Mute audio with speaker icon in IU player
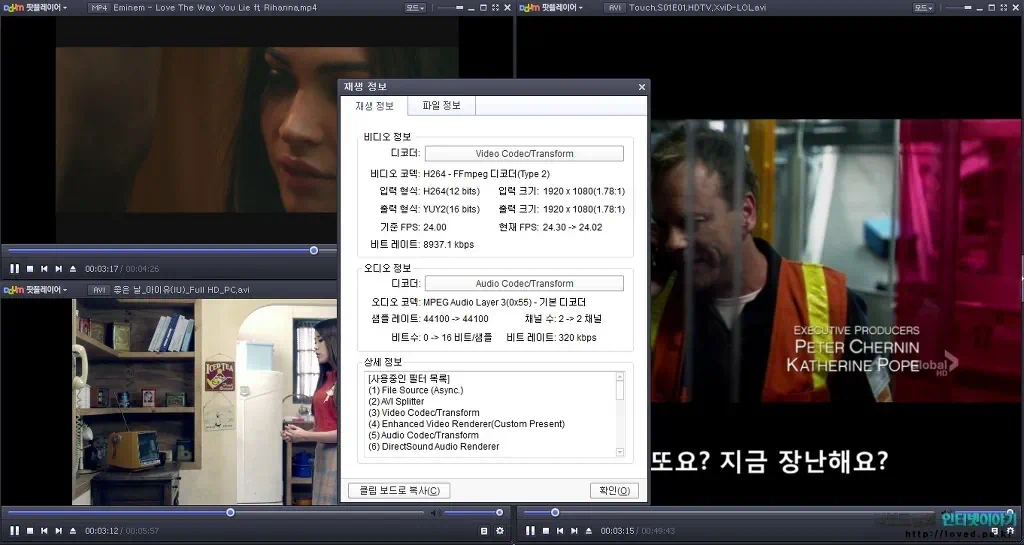 [435, 513]
